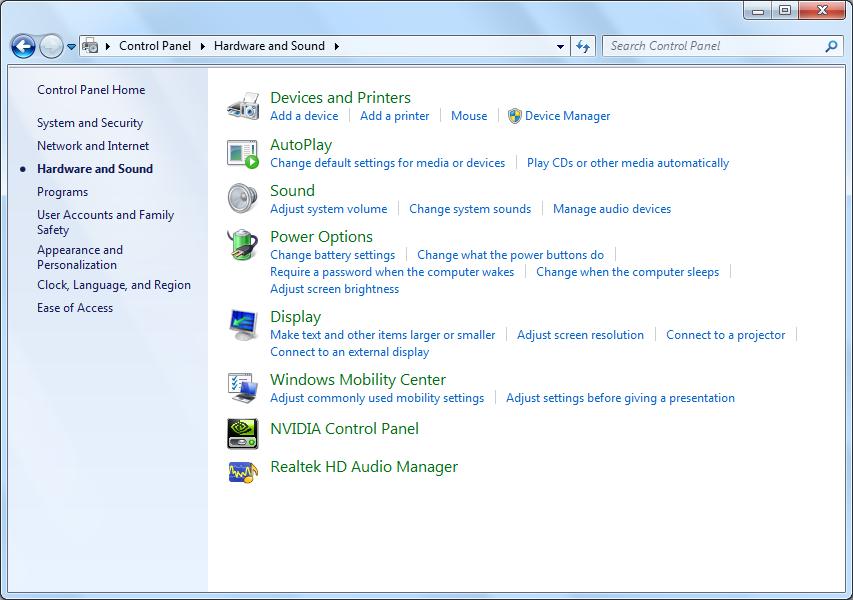Screen dimensions: 853x600
Task: Click the Power Options battery icon
Action: pos(243,244)
